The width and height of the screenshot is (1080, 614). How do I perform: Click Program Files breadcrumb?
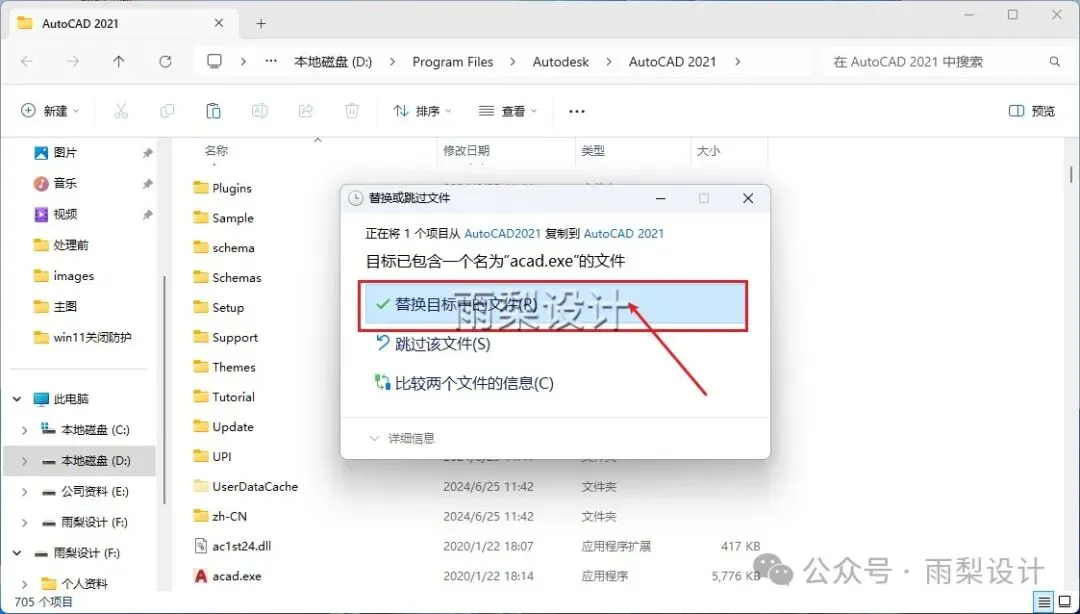coord(453,61)
